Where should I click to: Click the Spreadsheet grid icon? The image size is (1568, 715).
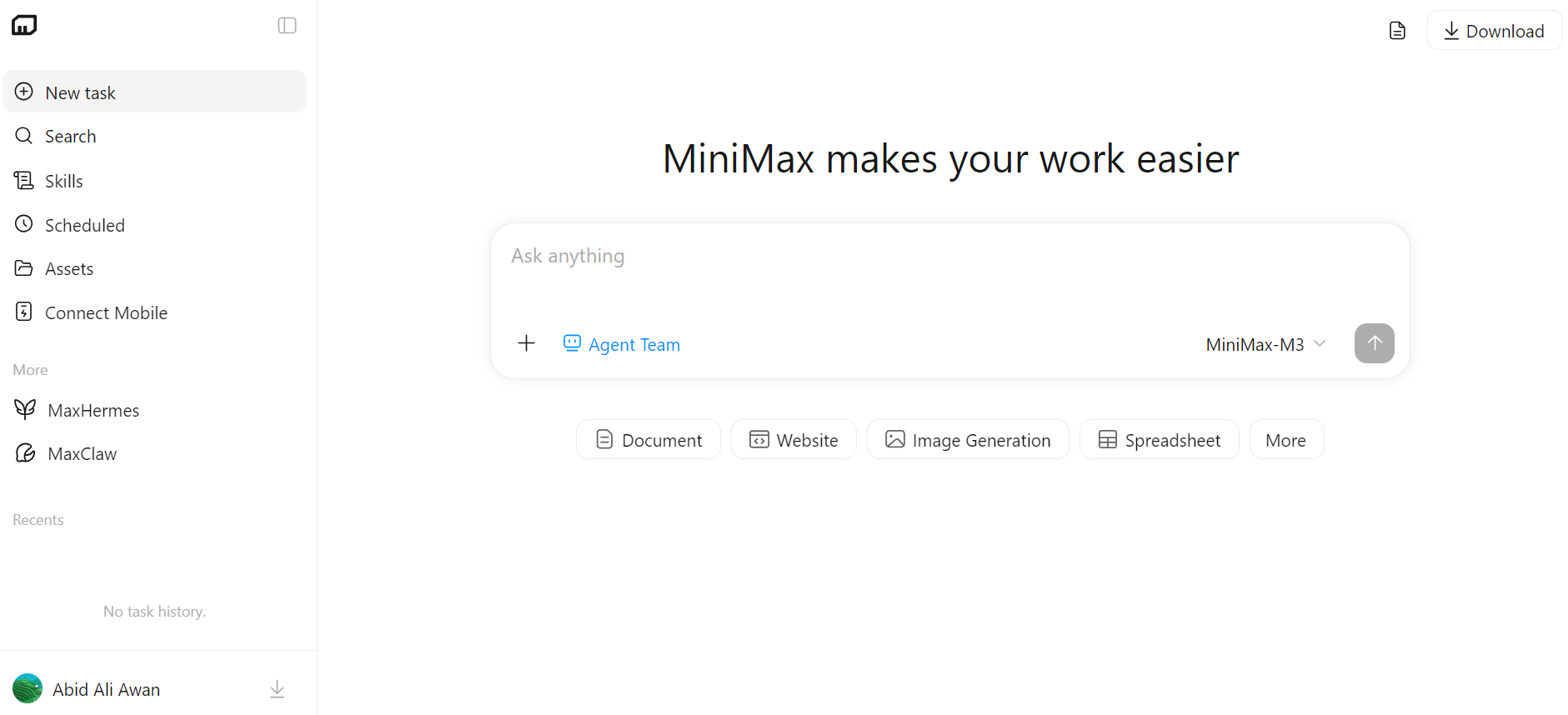point(1108,439)
